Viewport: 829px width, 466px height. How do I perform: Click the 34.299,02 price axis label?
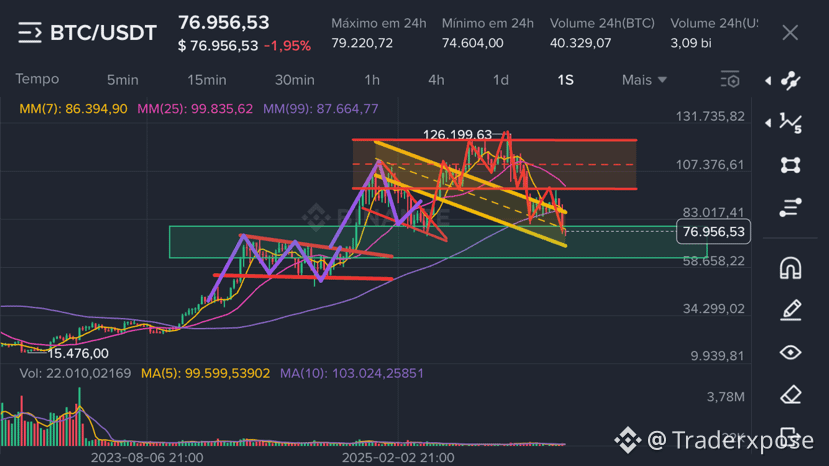pos(714,308)
